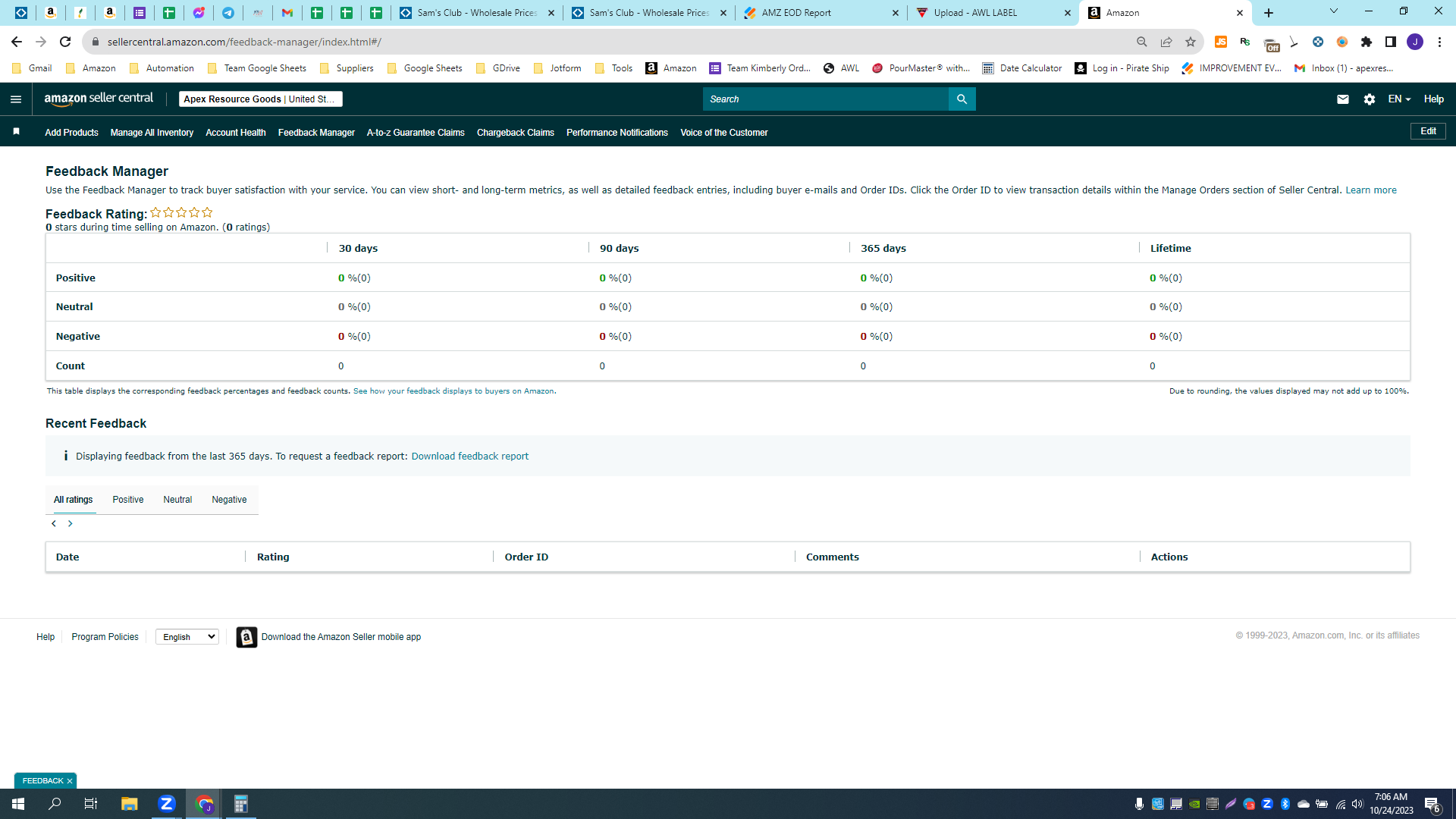Open Zoom from the taskbar
This screenshot has width=1456, height=819.
167,804
